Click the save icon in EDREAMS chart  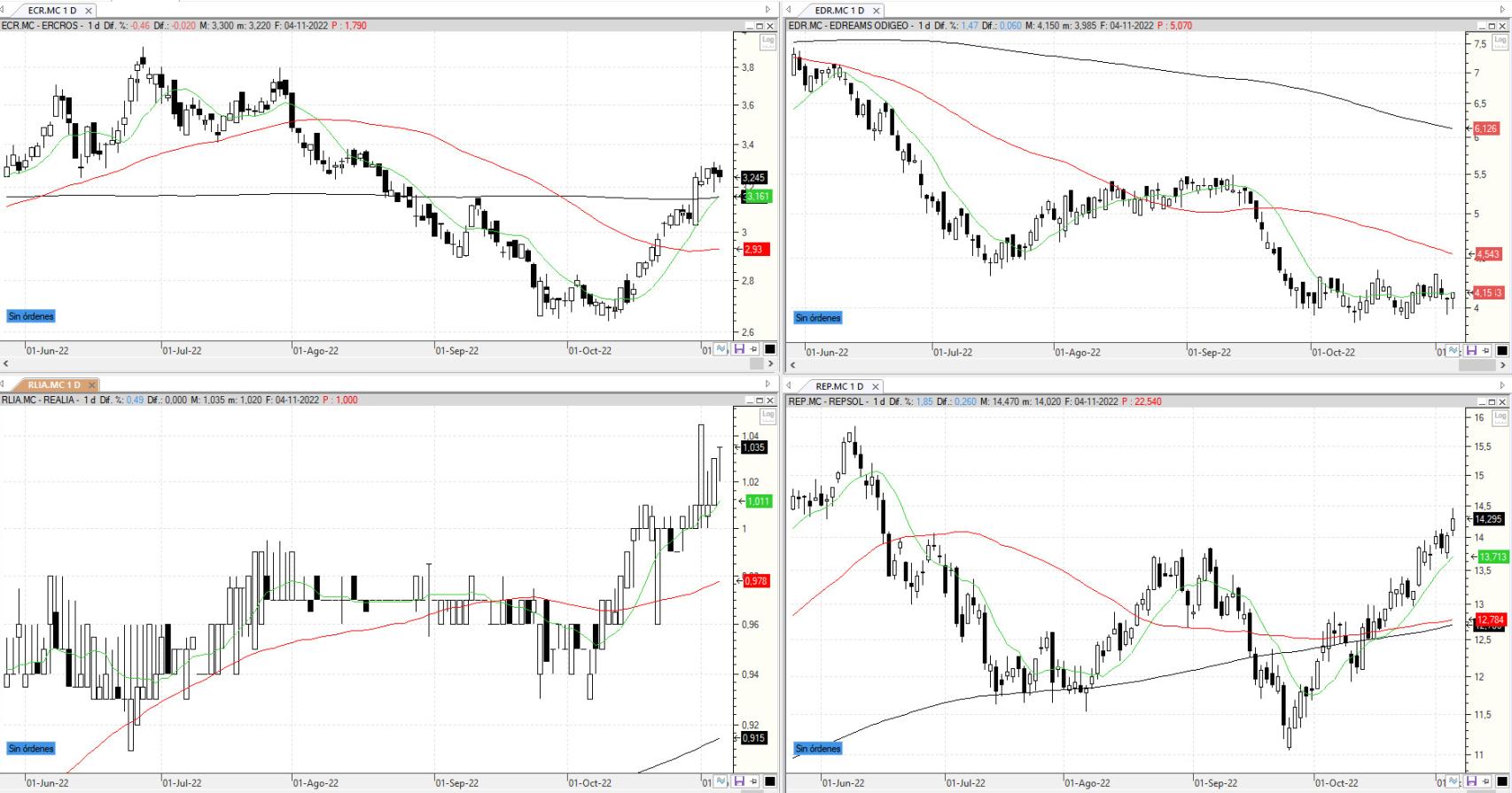pos(1471,351)
